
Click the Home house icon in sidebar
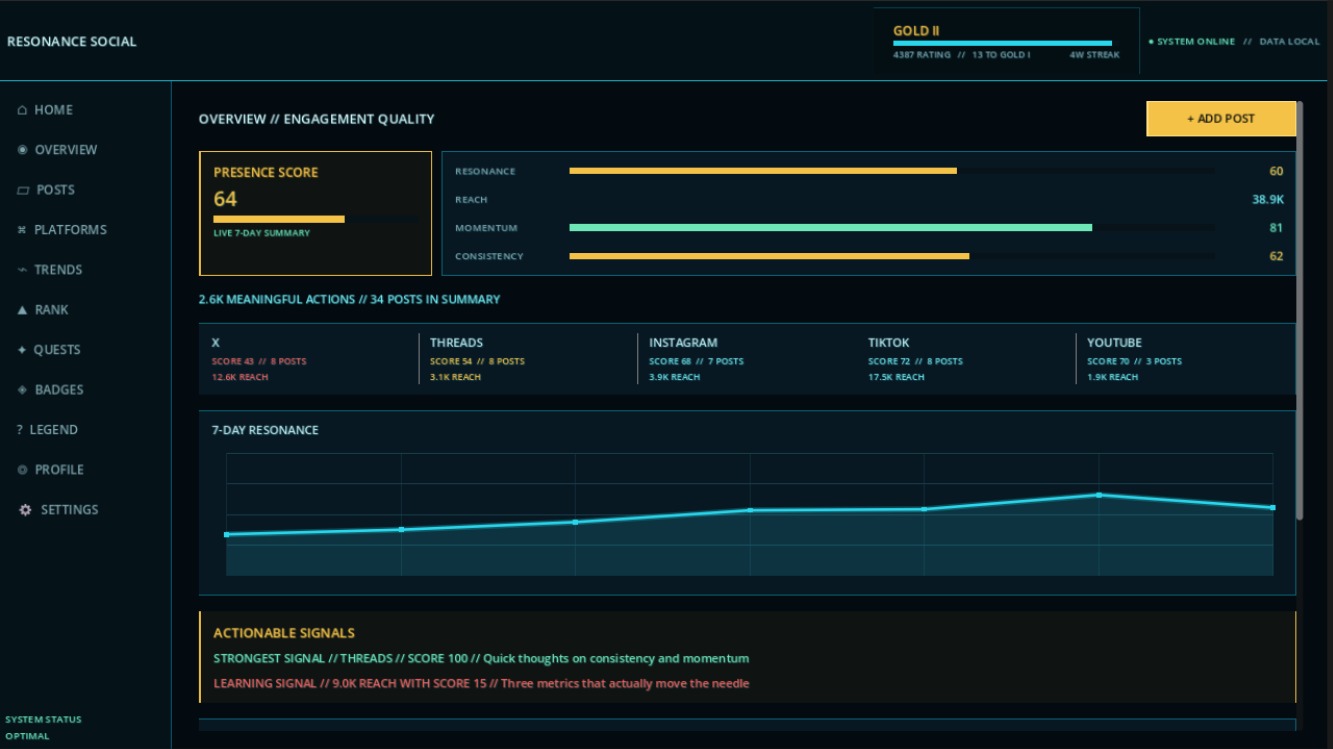[22, 110]
